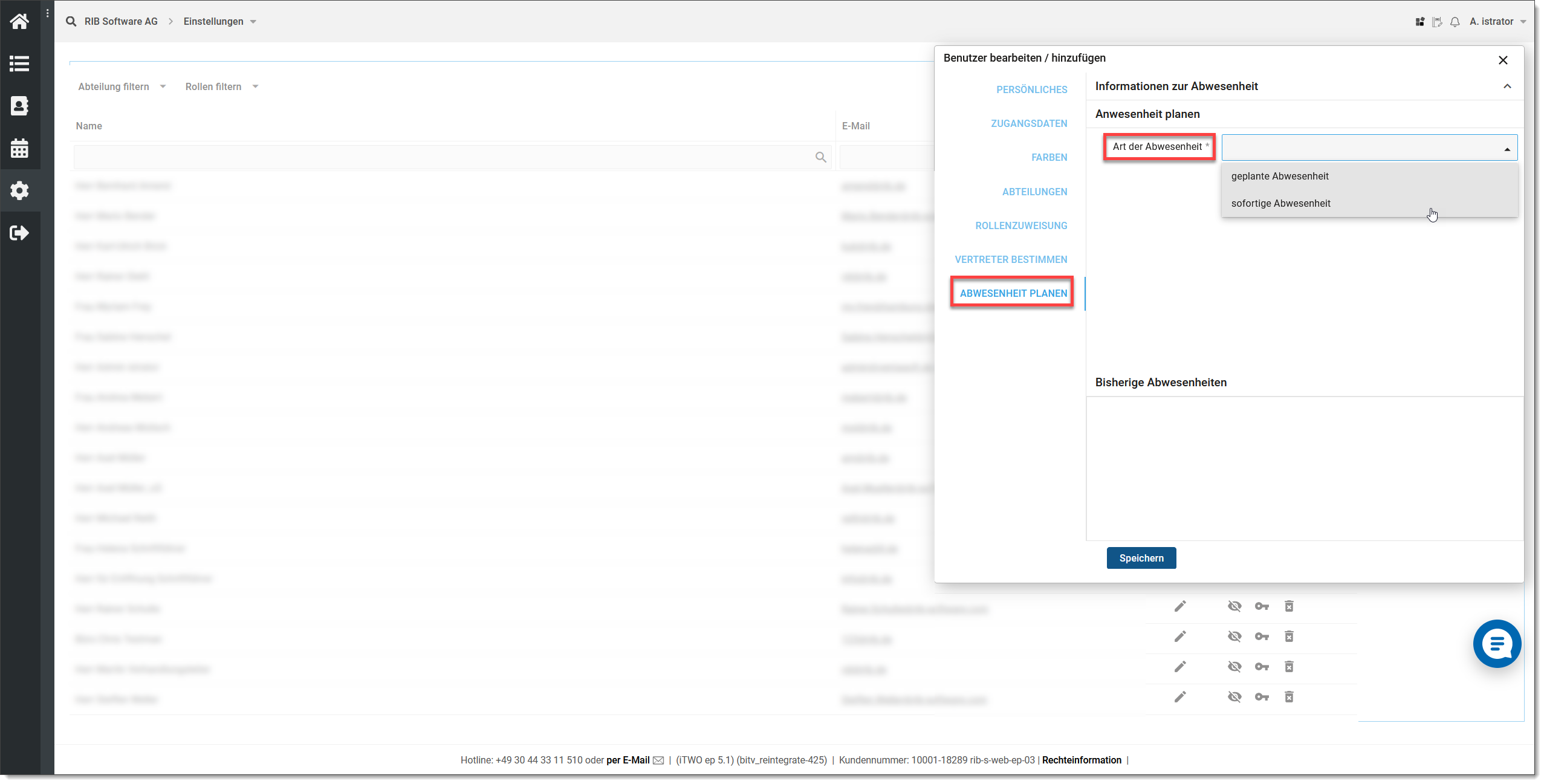Viewport: 1544px width, 784px height.
Task: Click RIB Software AG breadcrumb
Action: click(x=121, y=21)
